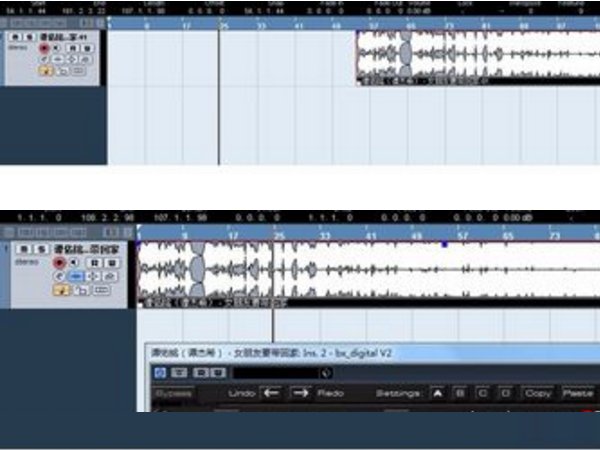Screen dimensions: 600x450
Task: Edit lower info line length value 107.1.1.98
Action: (x=180, y=218)
